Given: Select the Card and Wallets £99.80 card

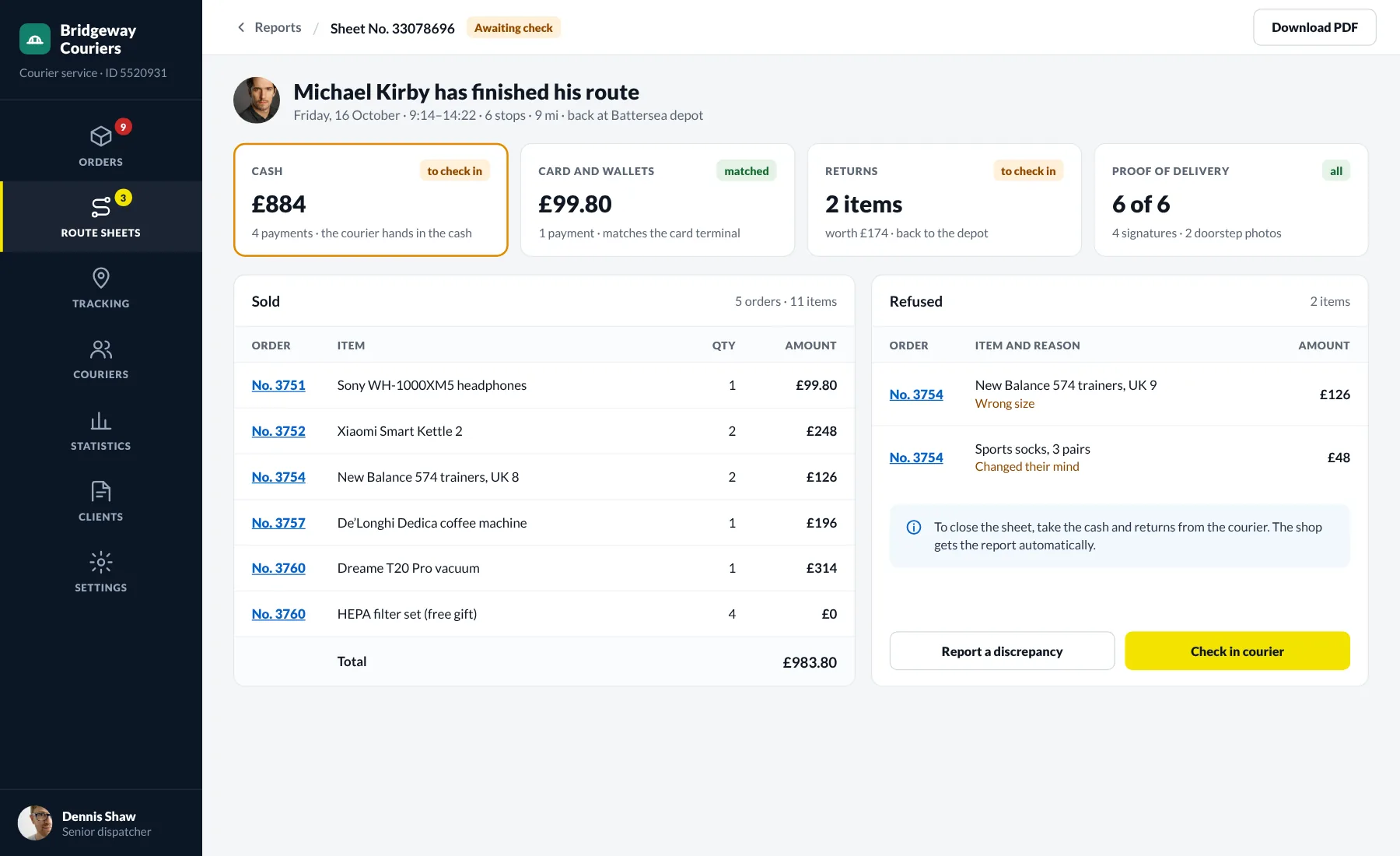Looking at the screenshot, I should [657, 200].
